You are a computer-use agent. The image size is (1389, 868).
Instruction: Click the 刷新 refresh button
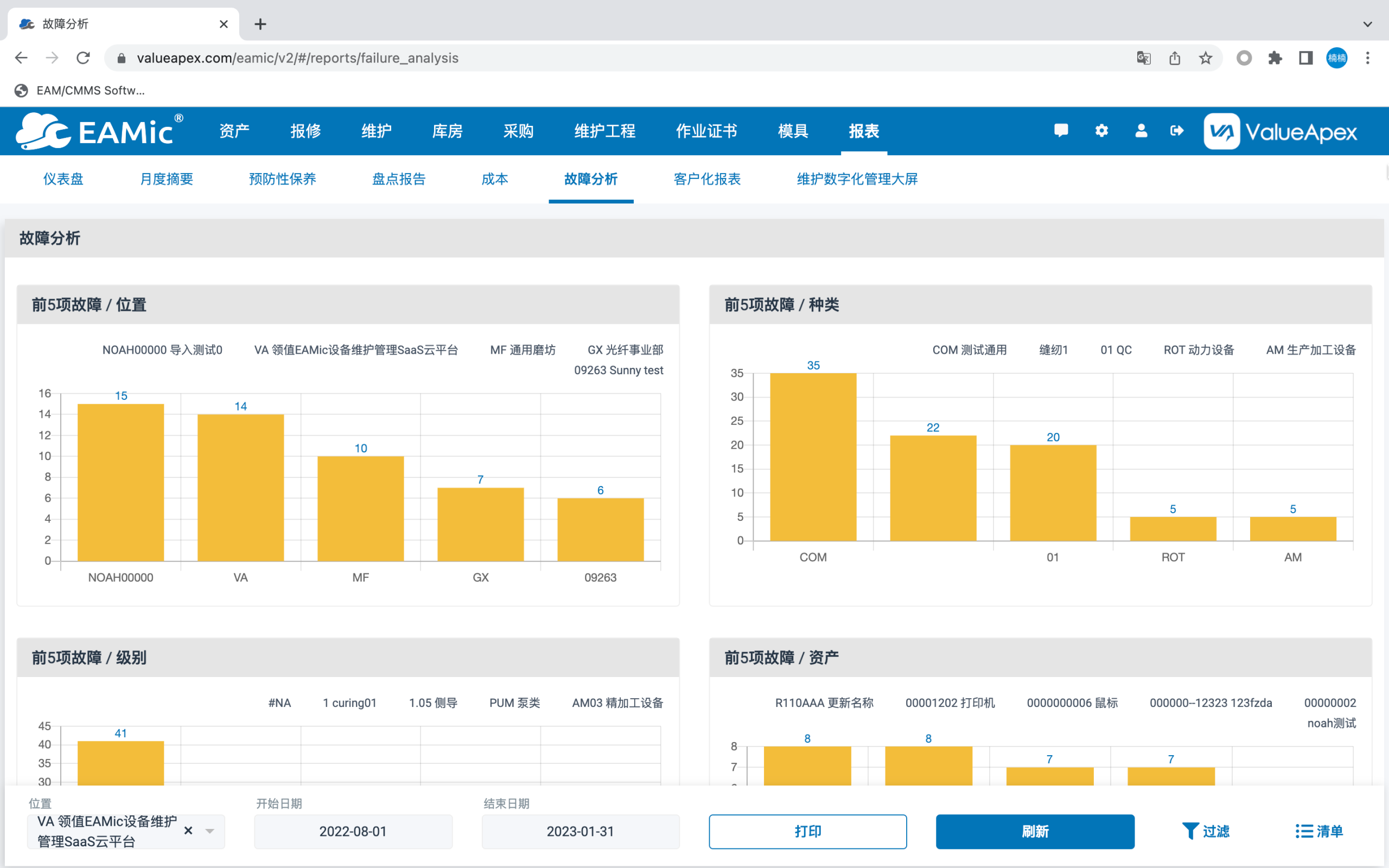[1034, 831]
